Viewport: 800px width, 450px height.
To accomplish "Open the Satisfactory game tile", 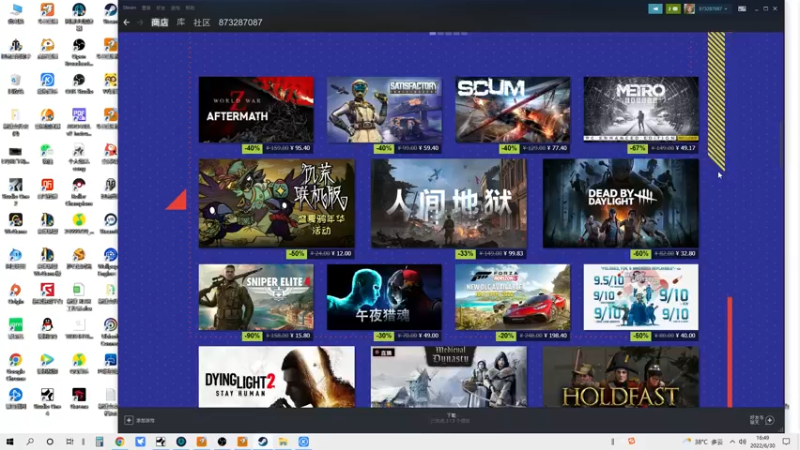I will (x=384, y=110).
